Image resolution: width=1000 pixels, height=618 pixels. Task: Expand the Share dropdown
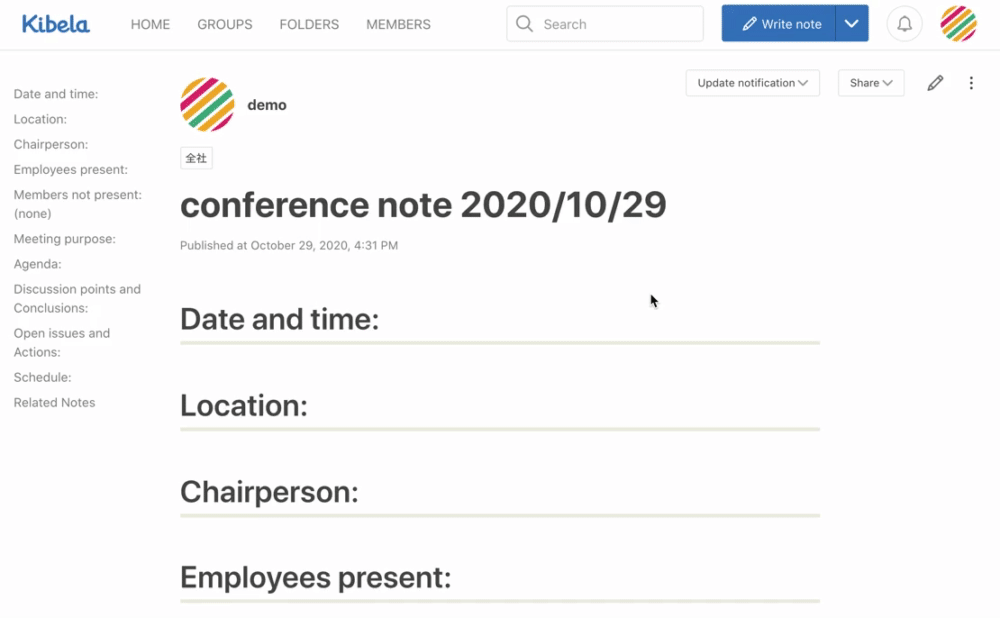pyautogui.click(x=871, y=83)
